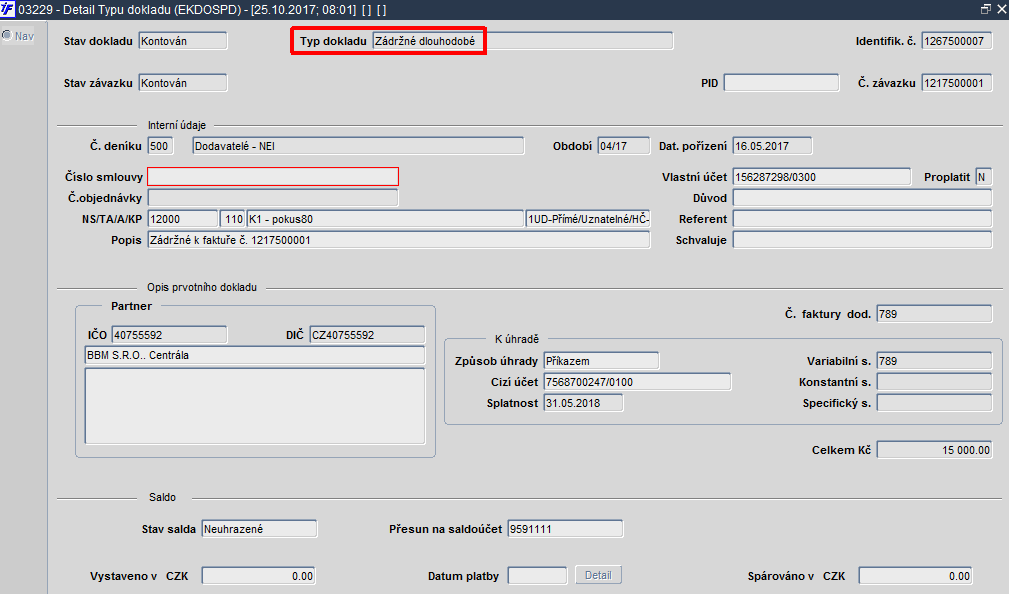Click the Vystaveno v CZK amount field

click(259, 576)
